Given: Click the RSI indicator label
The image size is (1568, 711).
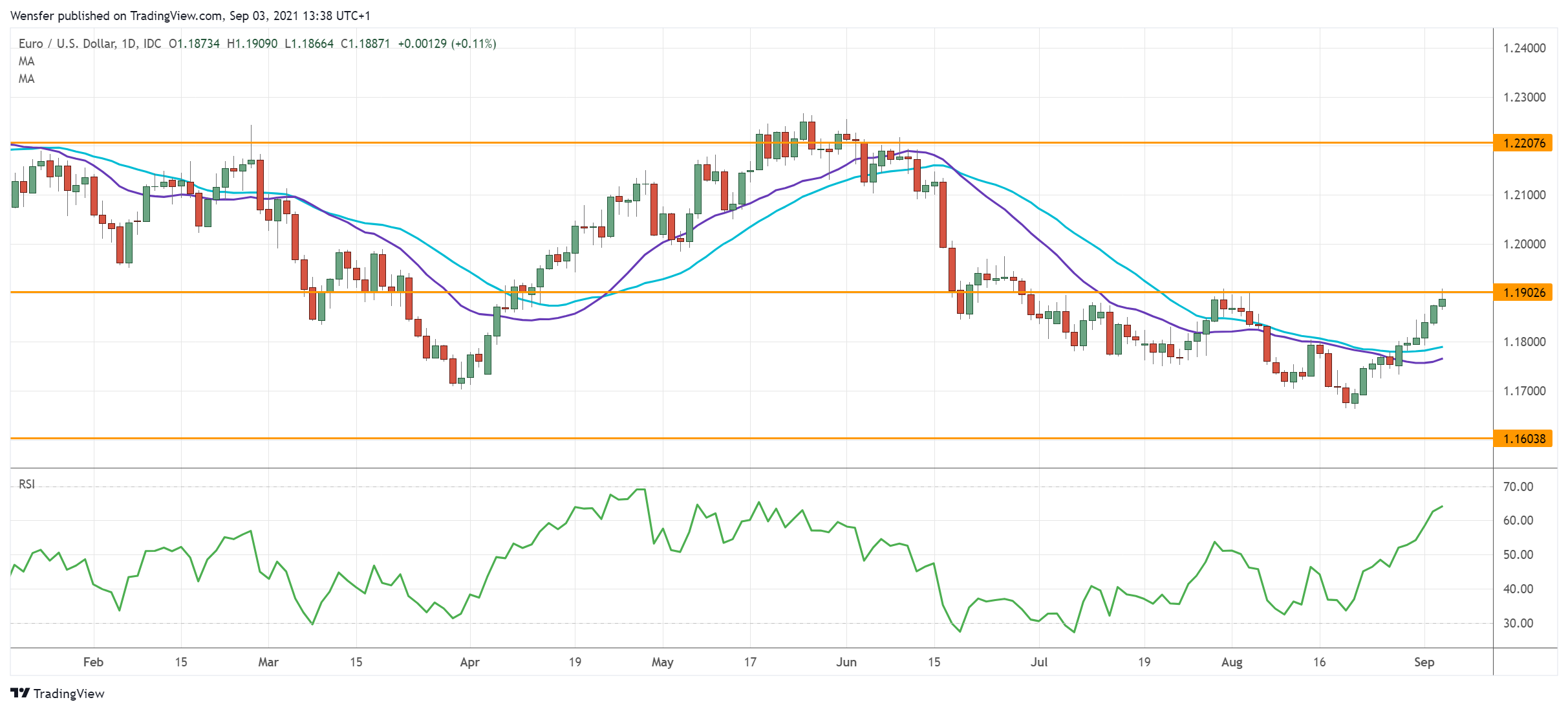Looking at the screenshot, I should [x=27, y=484].
